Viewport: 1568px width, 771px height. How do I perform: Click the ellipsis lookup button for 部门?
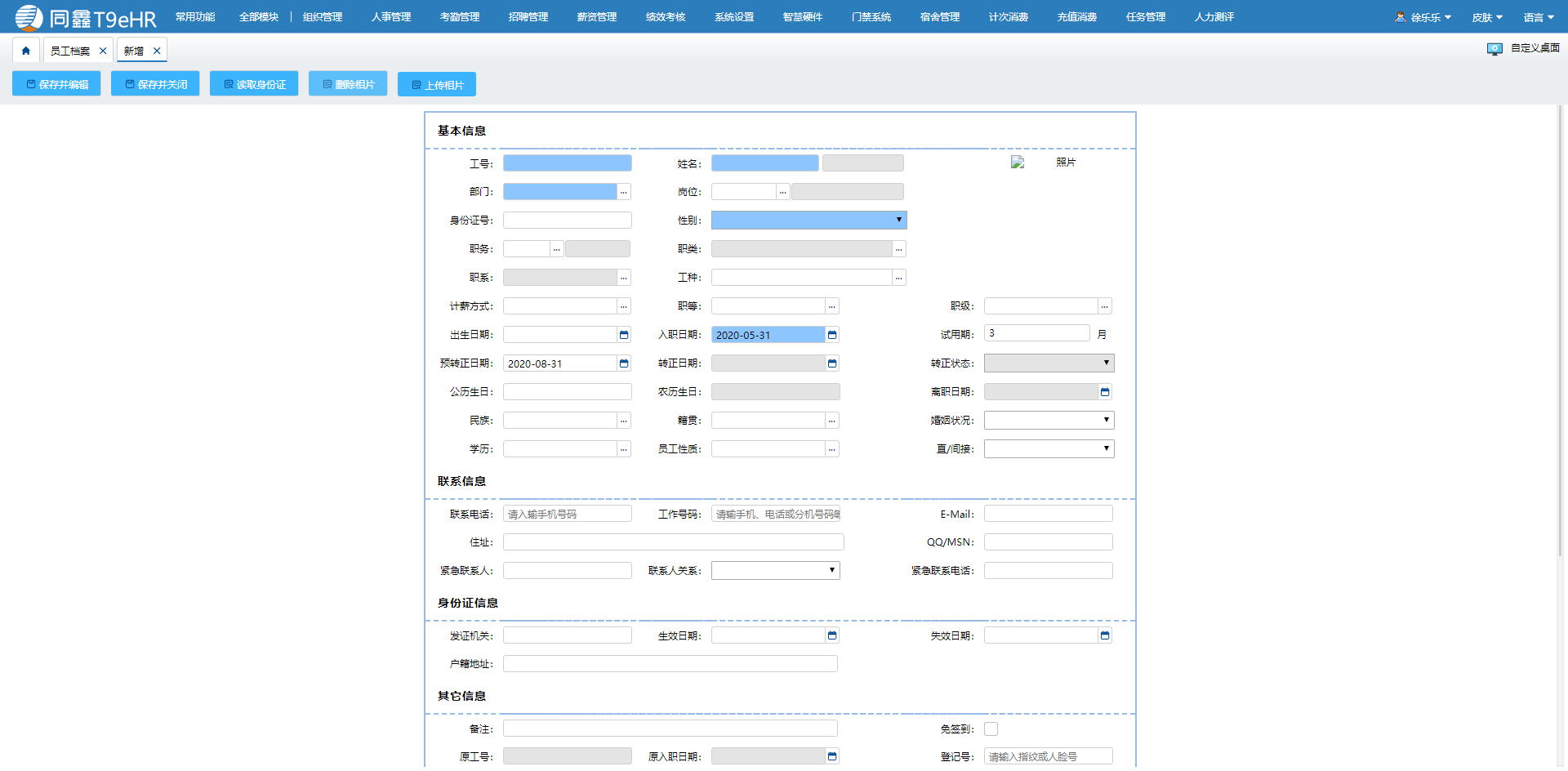(624, 192)
